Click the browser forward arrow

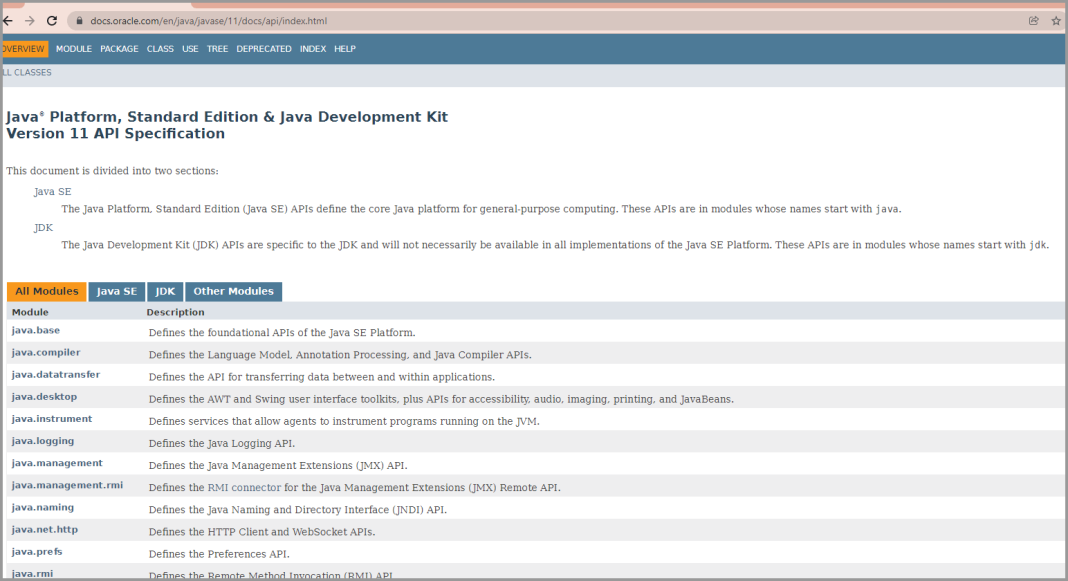tap(30, 20)
